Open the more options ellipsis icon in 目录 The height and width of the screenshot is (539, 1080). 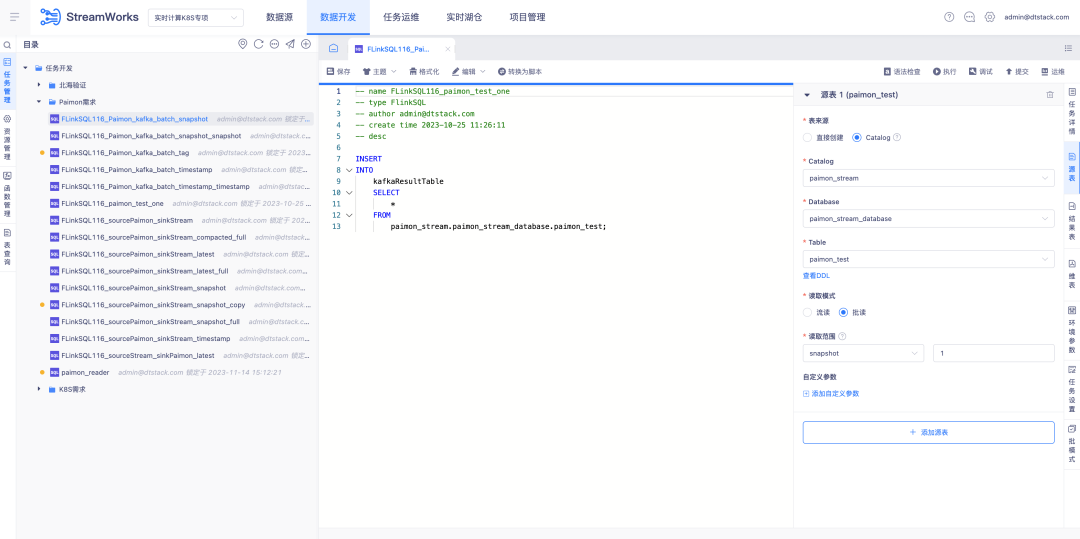(274, 44)
